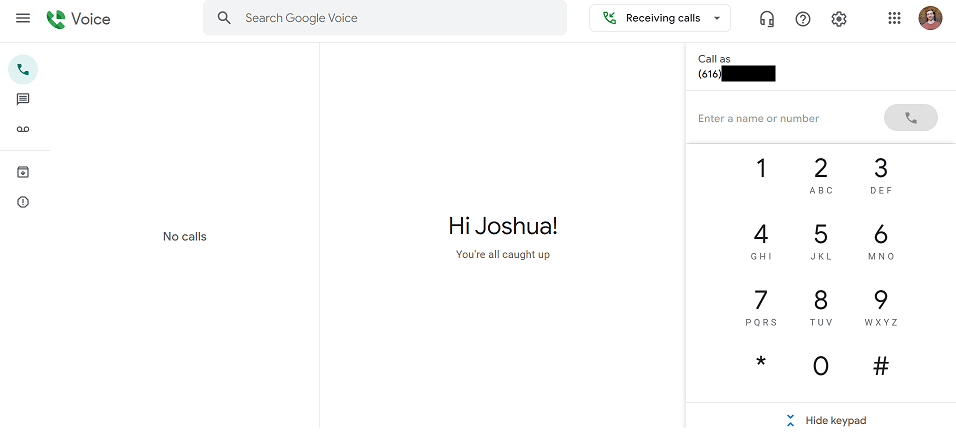Viewport: 956px width, 439px height.
Task: Click the headset audio settings icon
Action: tap(767, 19)
